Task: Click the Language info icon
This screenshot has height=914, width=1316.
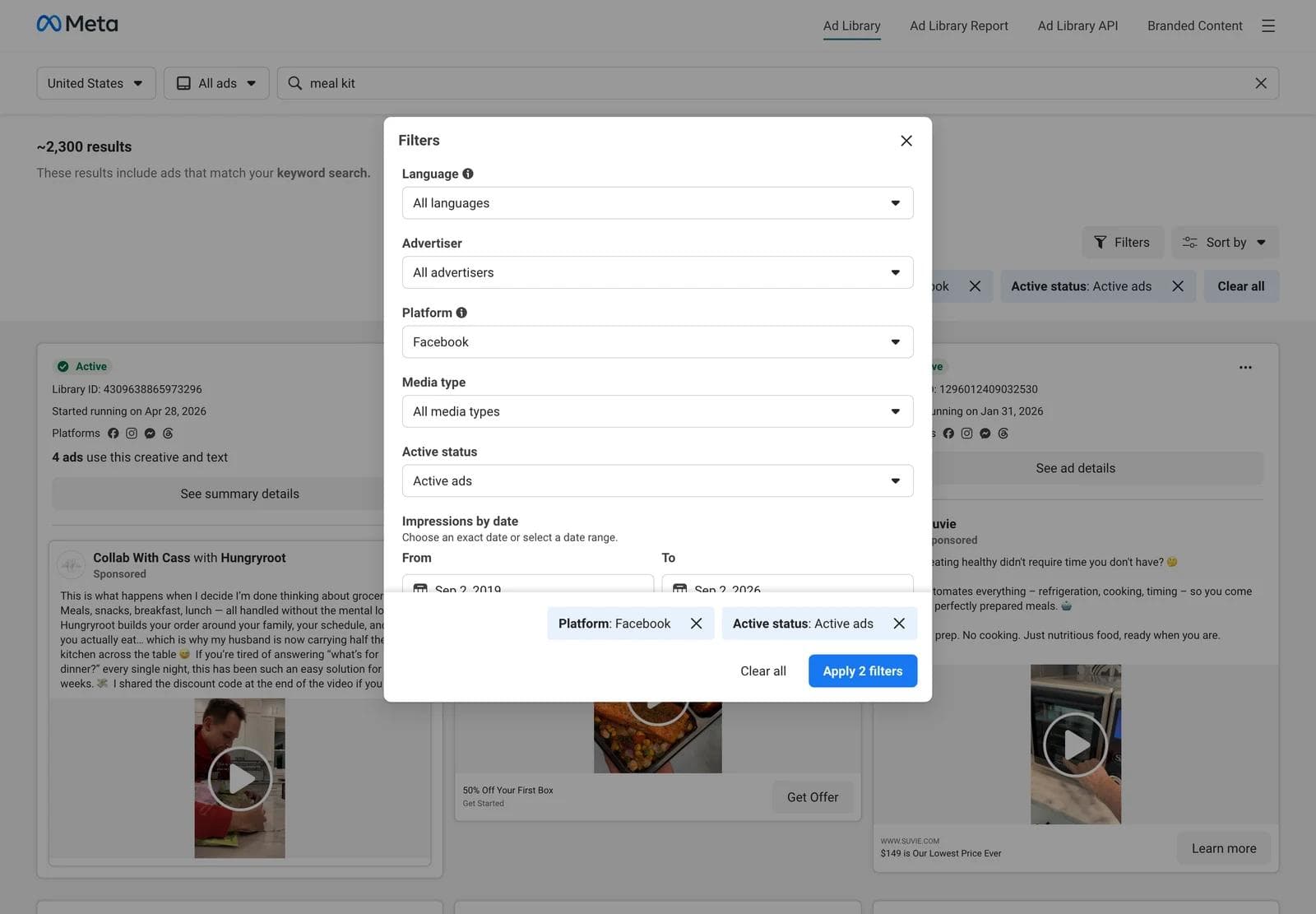Action: pos(468,174)
